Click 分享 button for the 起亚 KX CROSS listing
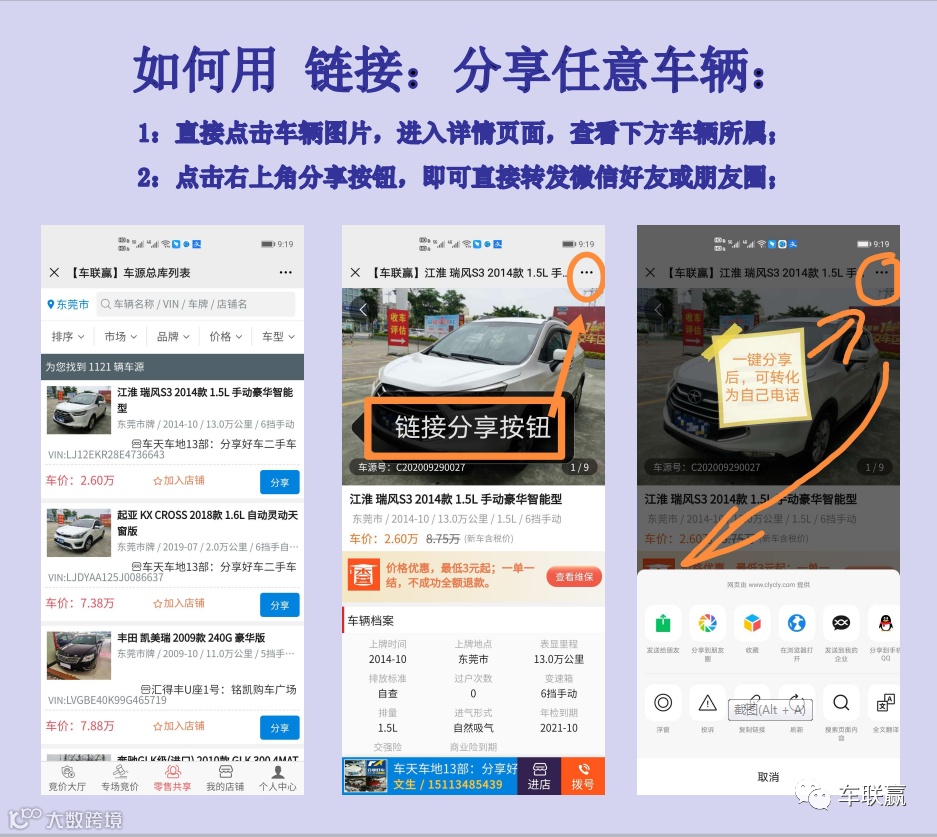The height and width of the screenshot is (837, 937). (x=280, y=605)
